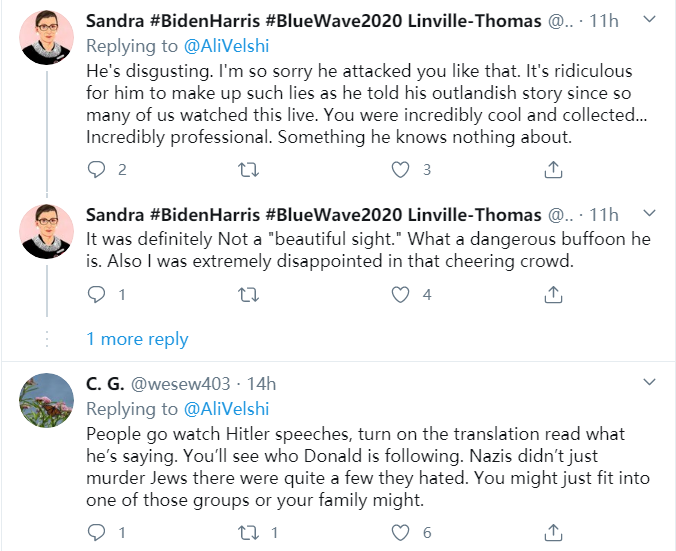
Task: Open more options for "beautiful sight" tweet
Action: tap(649, 213)
